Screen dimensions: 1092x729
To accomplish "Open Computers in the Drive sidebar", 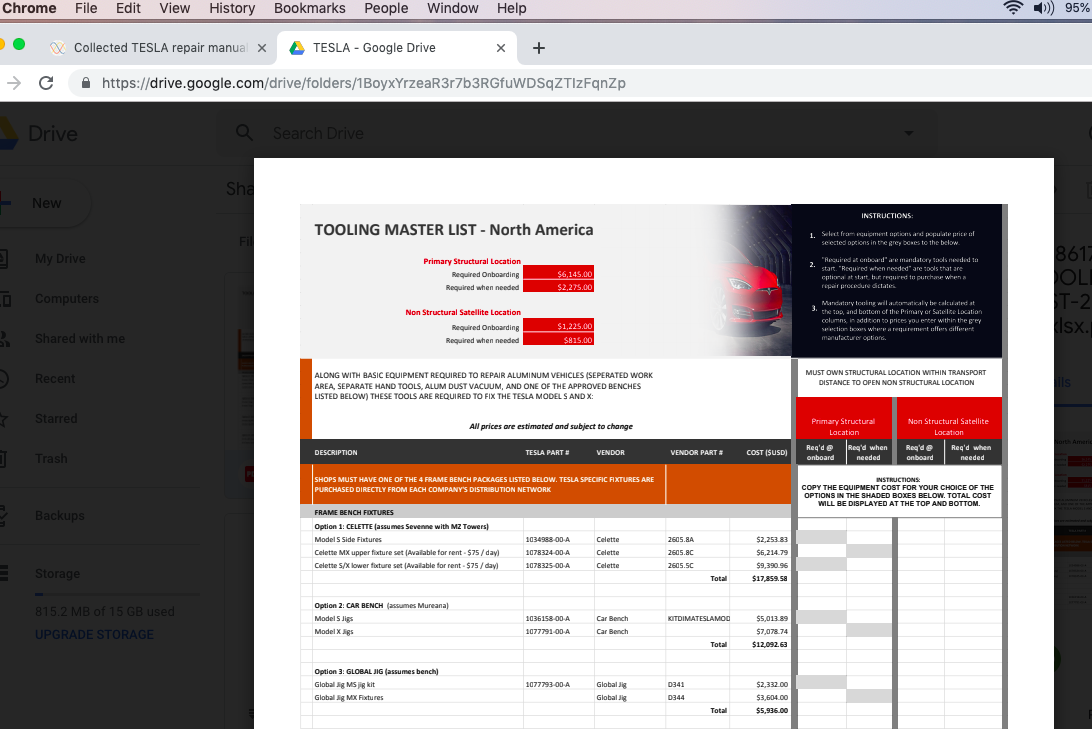I will pyautogui.click(x=67, y=299).
